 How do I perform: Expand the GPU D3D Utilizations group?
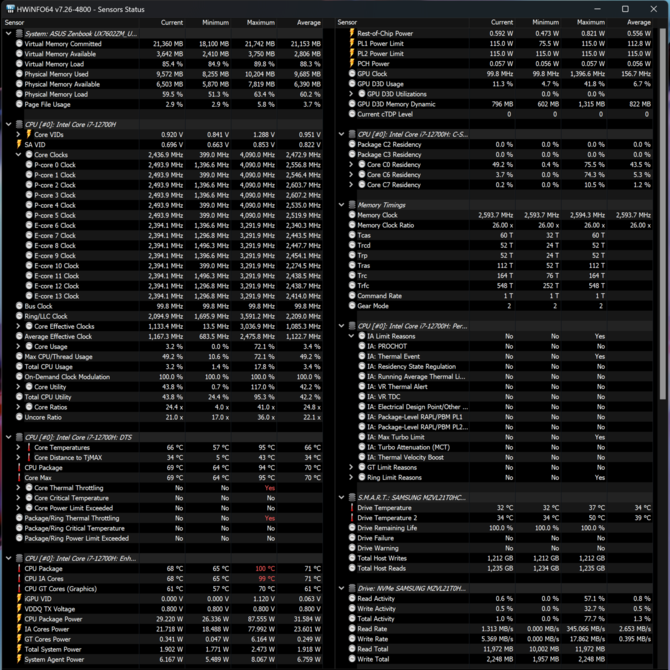point(351,94)
